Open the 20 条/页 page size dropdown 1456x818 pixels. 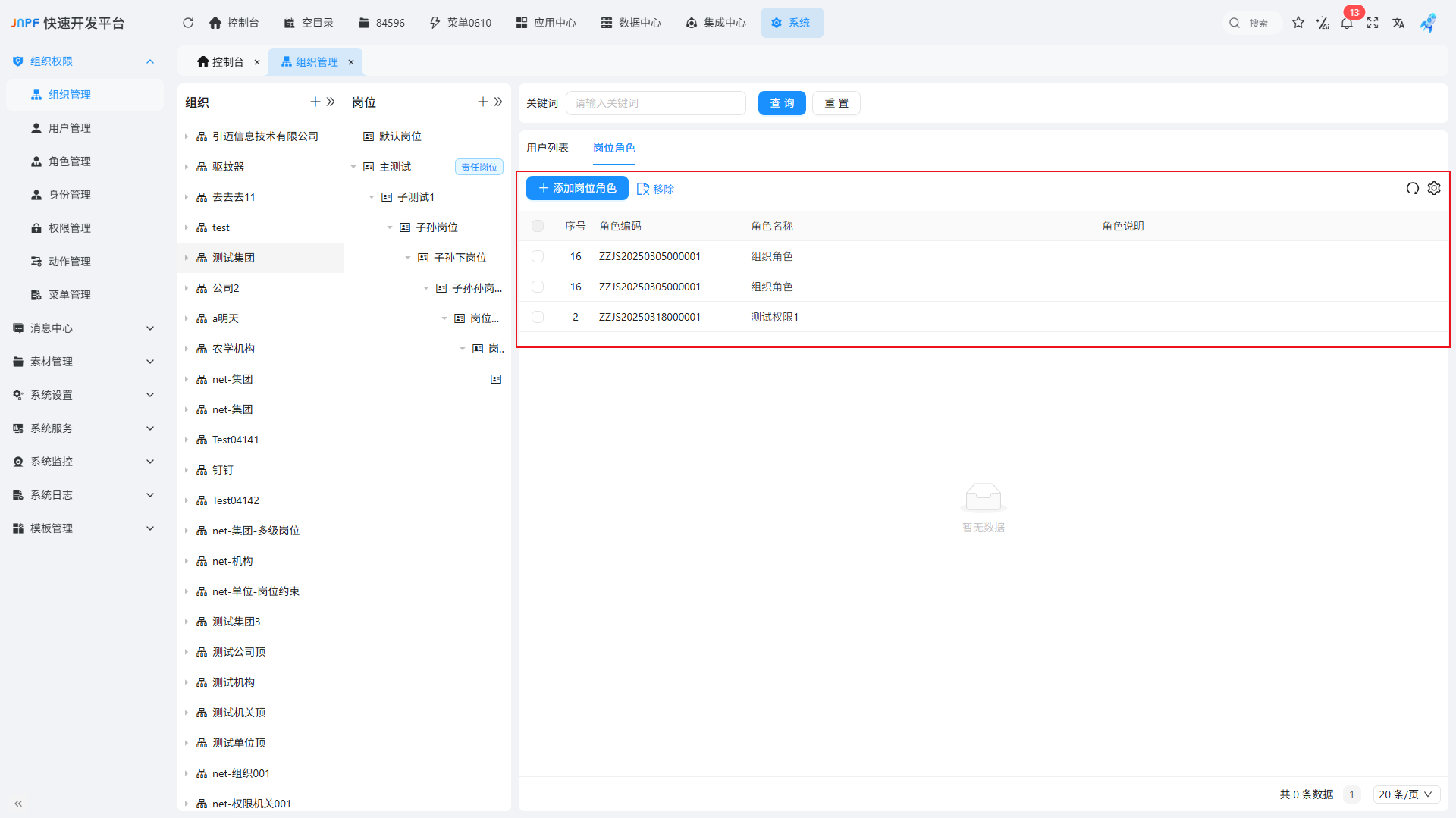click(x=1406, y=794)
